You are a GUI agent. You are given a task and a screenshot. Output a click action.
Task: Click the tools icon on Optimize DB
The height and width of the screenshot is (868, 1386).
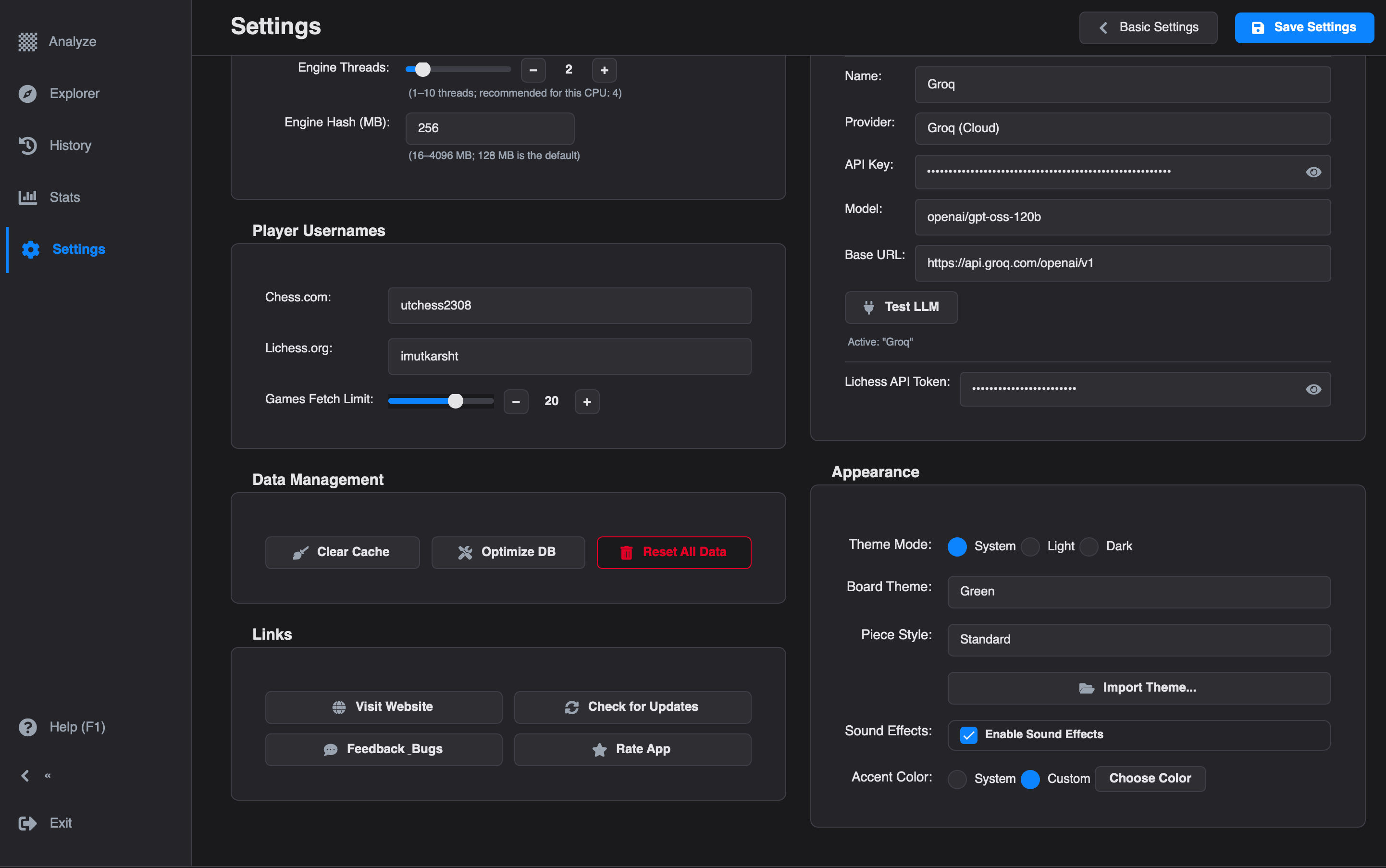[465, 552]
